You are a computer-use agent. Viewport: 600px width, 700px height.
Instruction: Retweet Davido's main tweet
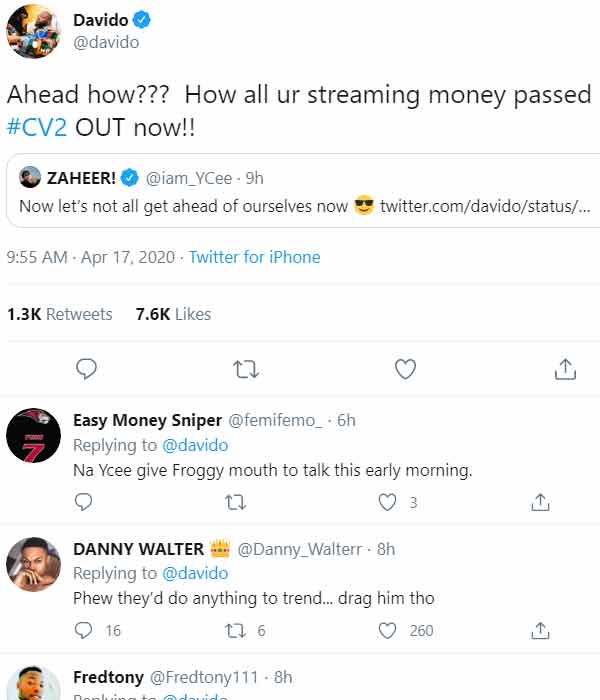(246, 369)
